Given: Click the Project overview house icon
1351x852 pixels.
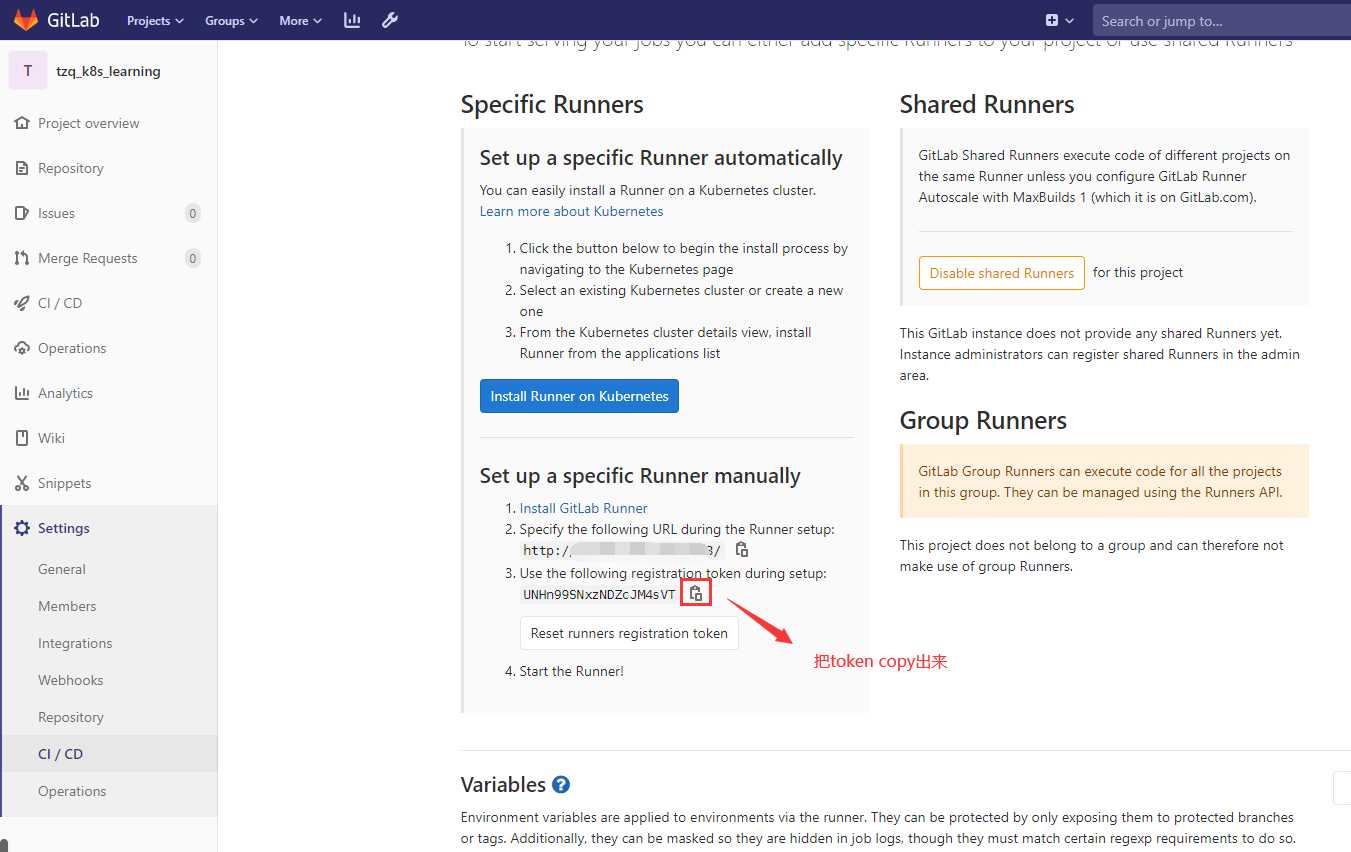Looking at the screenshot, I should [22, 123].
